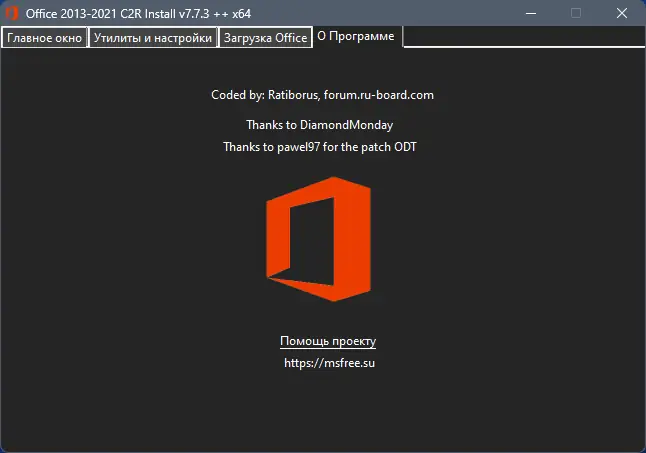The width and height of the screenshot is (646, 453).
Task: Switch to the Главное окно tab
Action: (44, 38)
